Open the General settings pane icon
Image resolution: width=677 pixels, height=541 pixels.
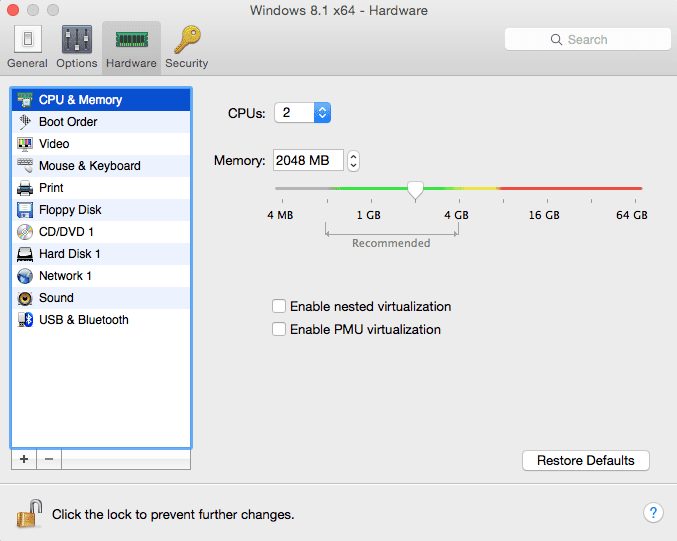pyautogui.click(x=28, y=39)
